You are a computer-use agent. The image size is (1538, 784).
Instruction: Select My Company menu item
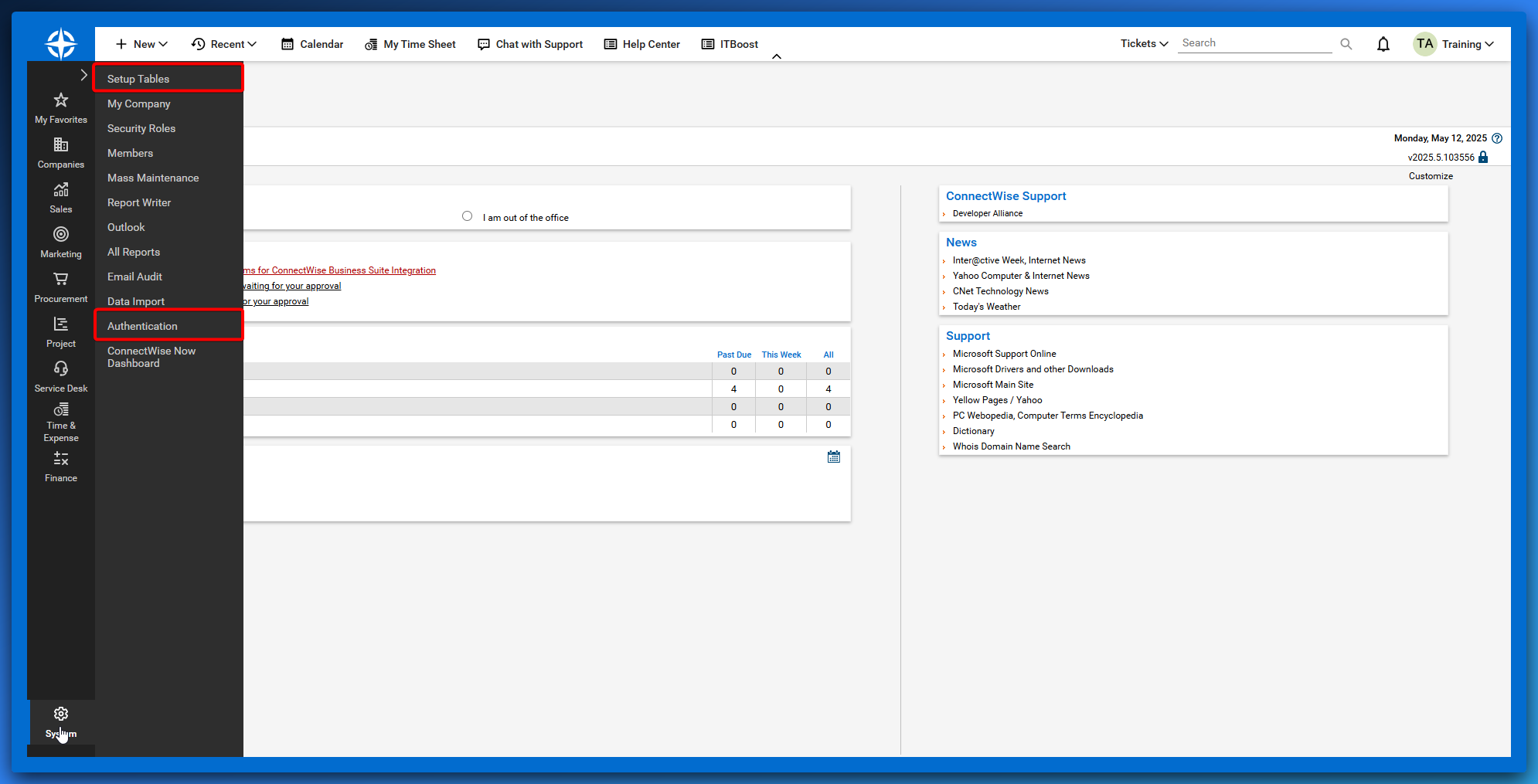pos(168,104)
